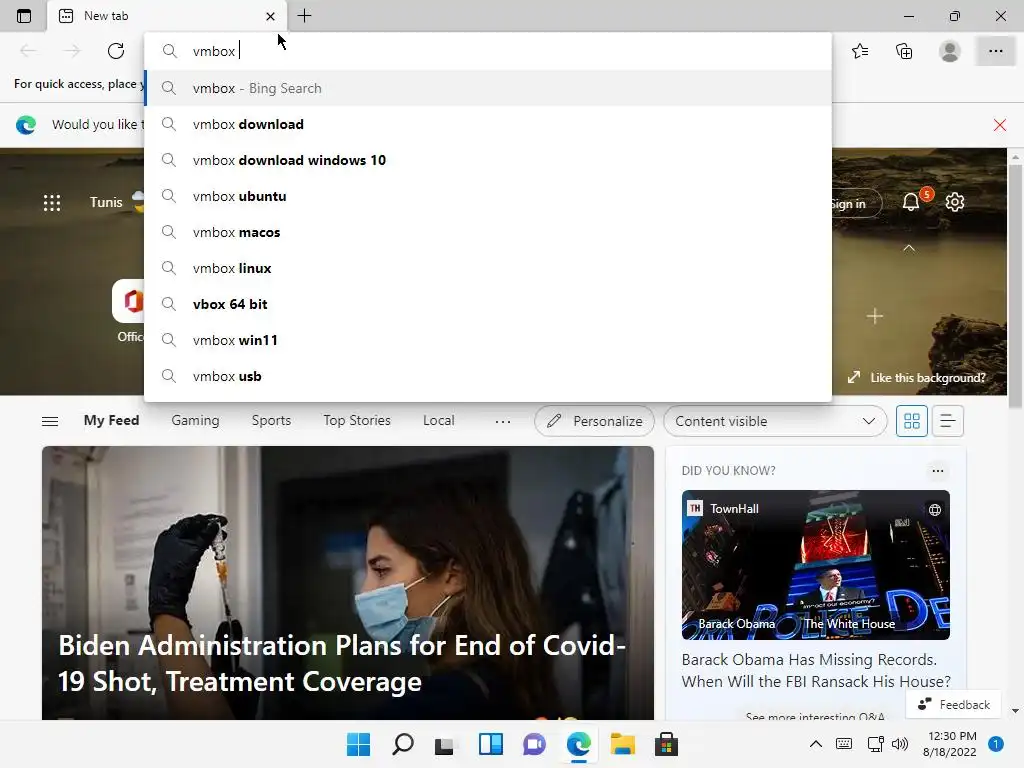The width and height of the screenshot is (1024, 768).
Task: Close the New tab tab
Action: click(x=270, y=16)
